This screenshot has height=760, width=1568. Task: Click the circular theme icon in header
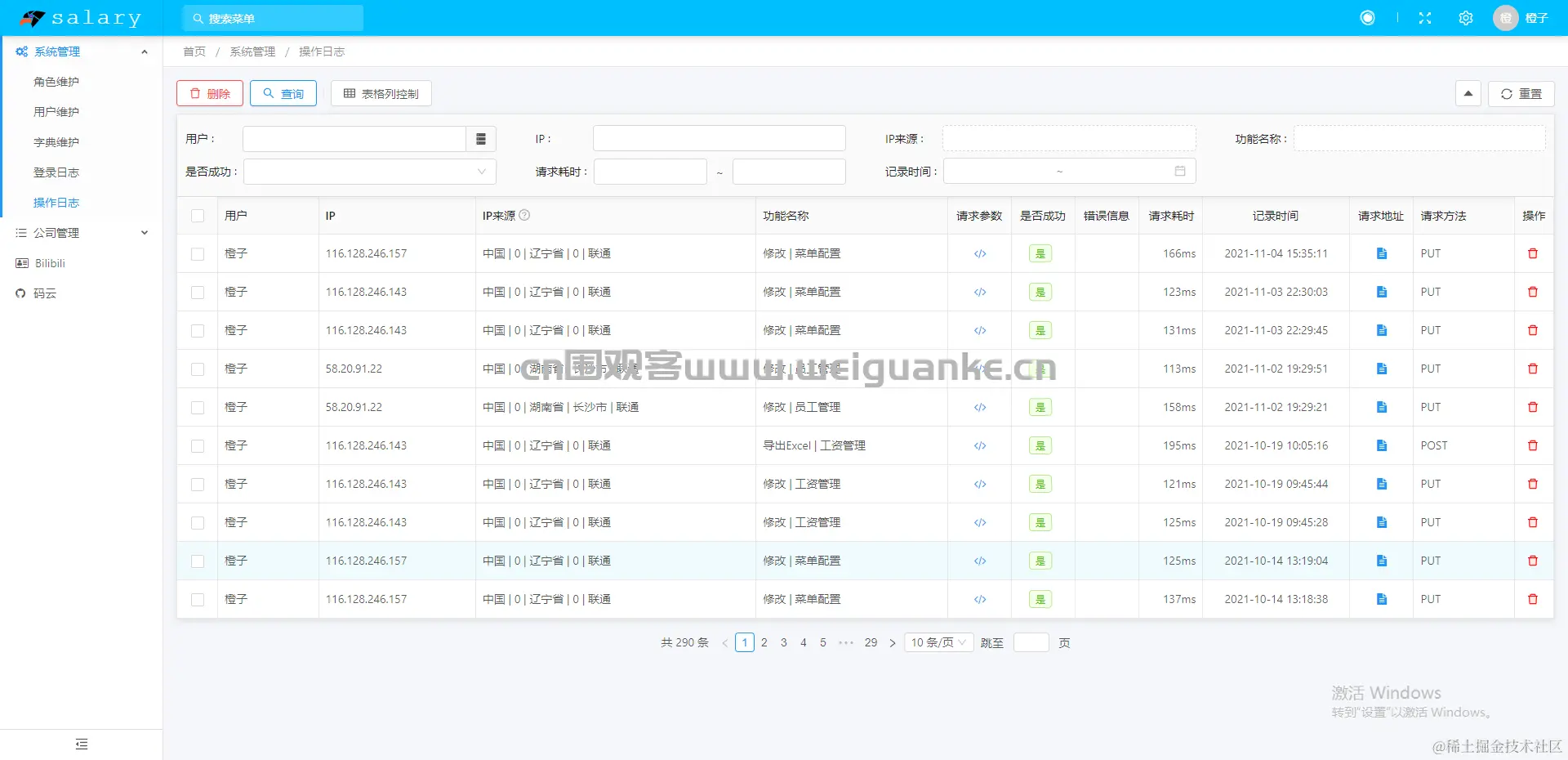(1367, 18)
